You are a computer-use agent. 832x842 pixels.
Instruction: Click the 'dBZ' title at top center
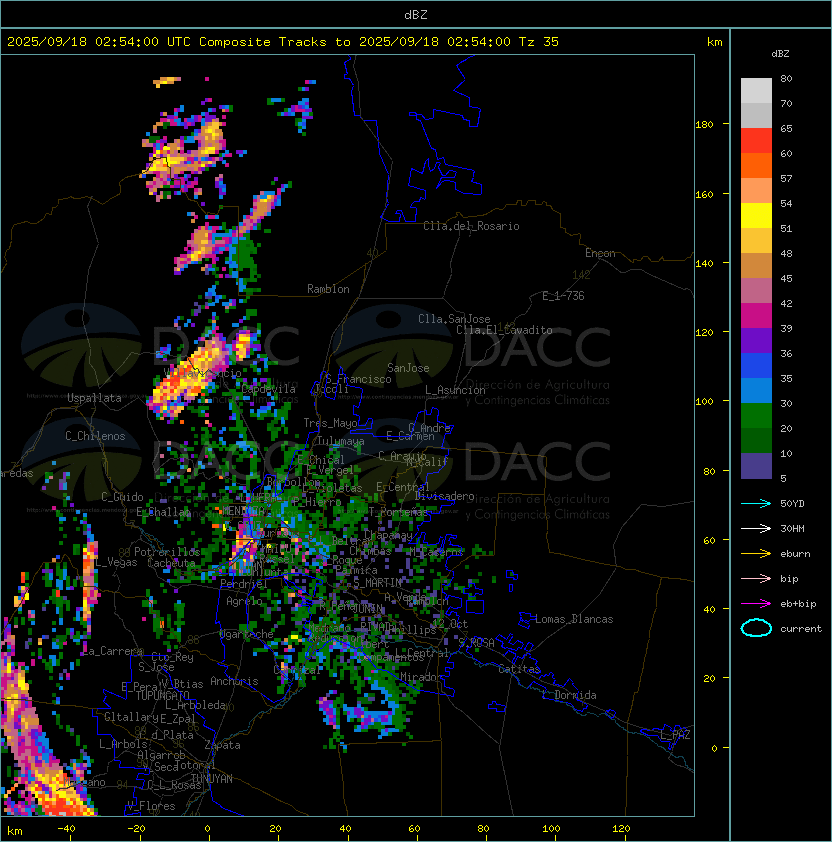[416, 14]
